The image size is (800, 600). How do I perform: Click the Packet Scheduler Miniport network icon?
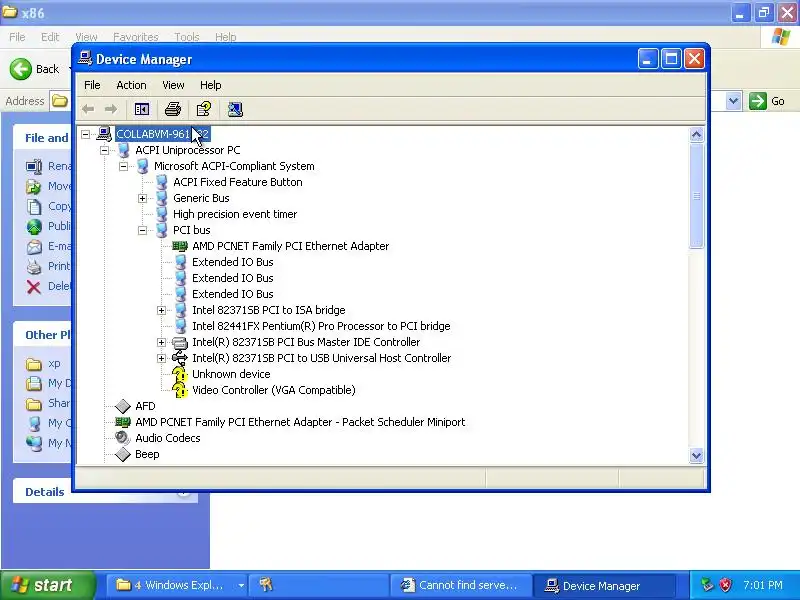click(x=123, y=422)
